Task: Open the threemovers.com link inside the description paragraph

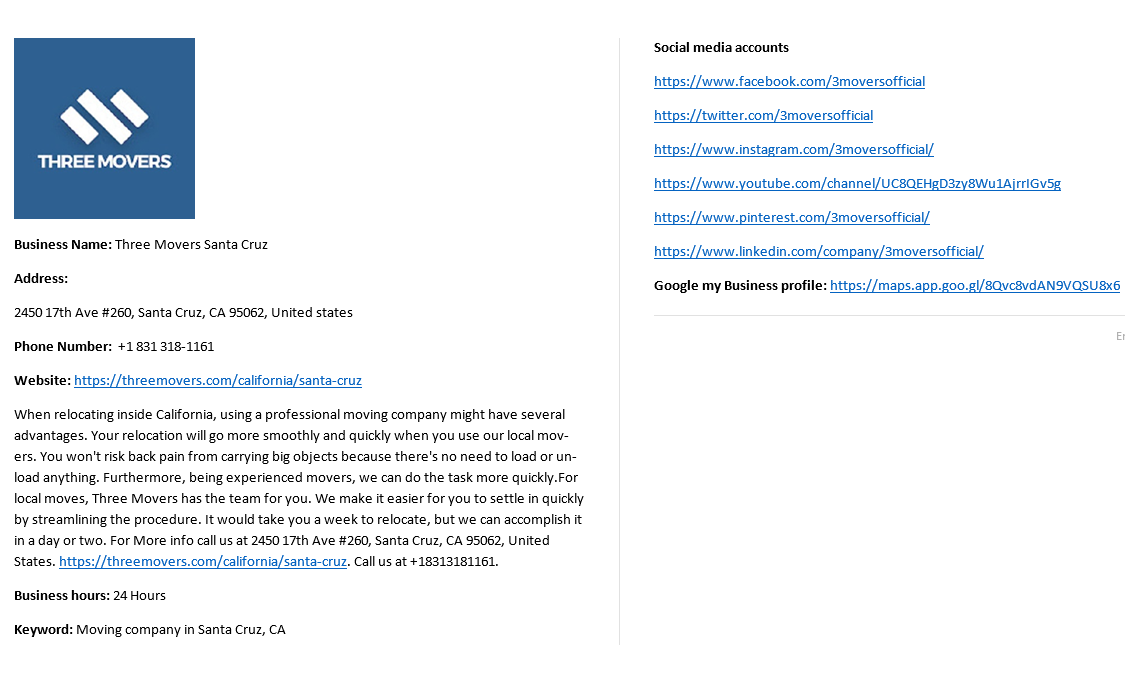Action: [202, 561]
